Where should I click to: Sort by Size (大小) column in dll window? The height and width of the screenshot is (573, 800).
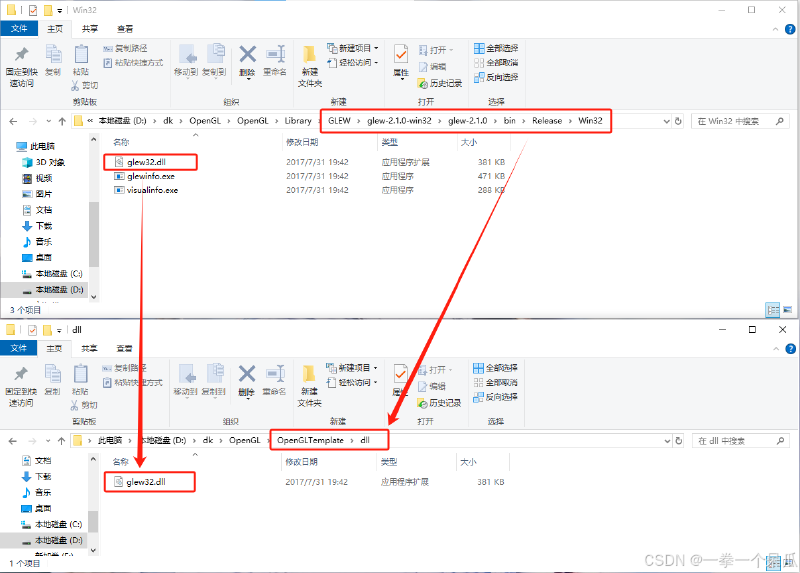468,462
